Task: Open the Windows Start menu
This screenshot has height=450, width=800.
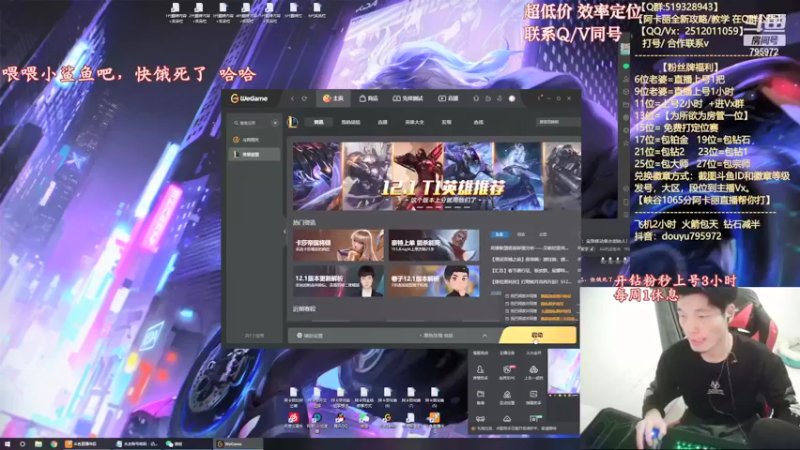Action: pos(7,444)
